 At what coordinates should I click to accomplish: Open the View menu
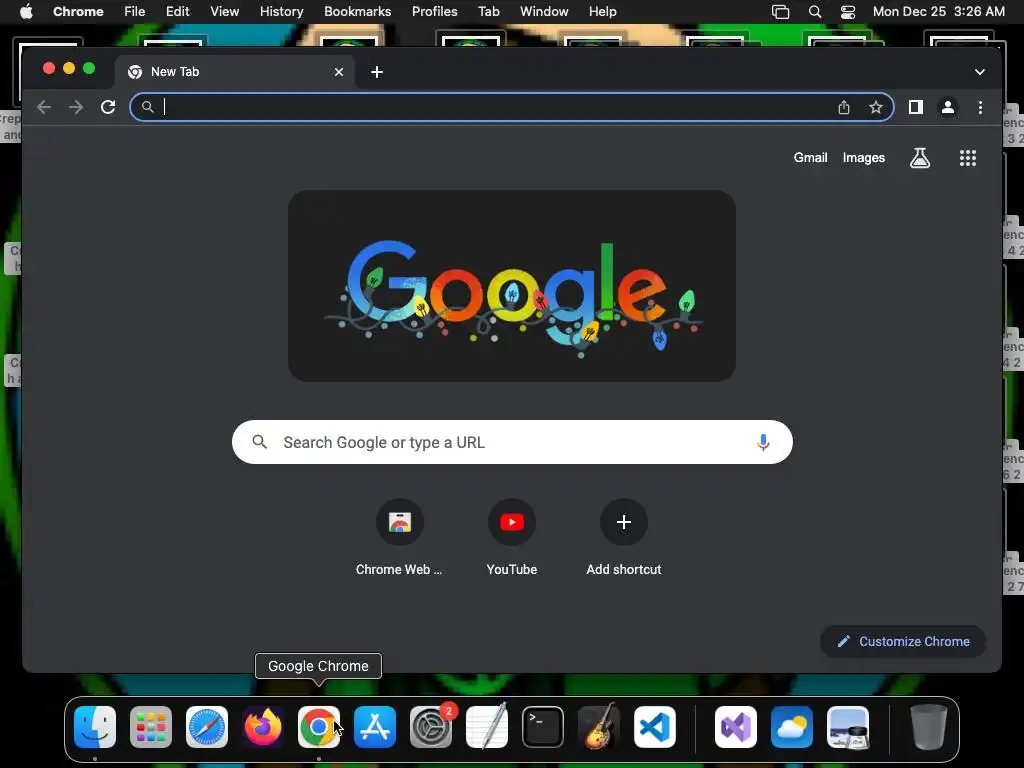tap(225, 12)
